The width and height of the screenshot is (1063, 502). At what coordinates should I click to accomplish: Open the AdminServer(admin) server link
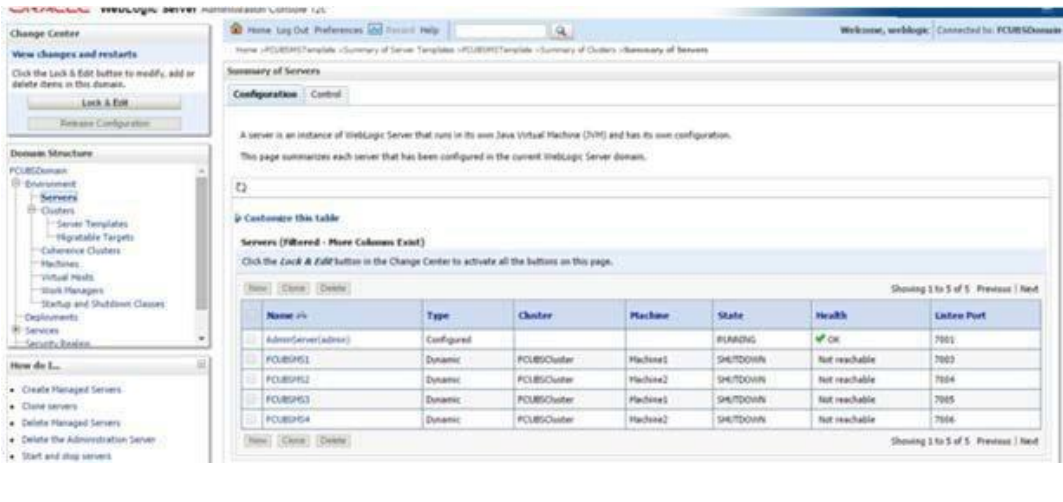(x=308, y=339)
